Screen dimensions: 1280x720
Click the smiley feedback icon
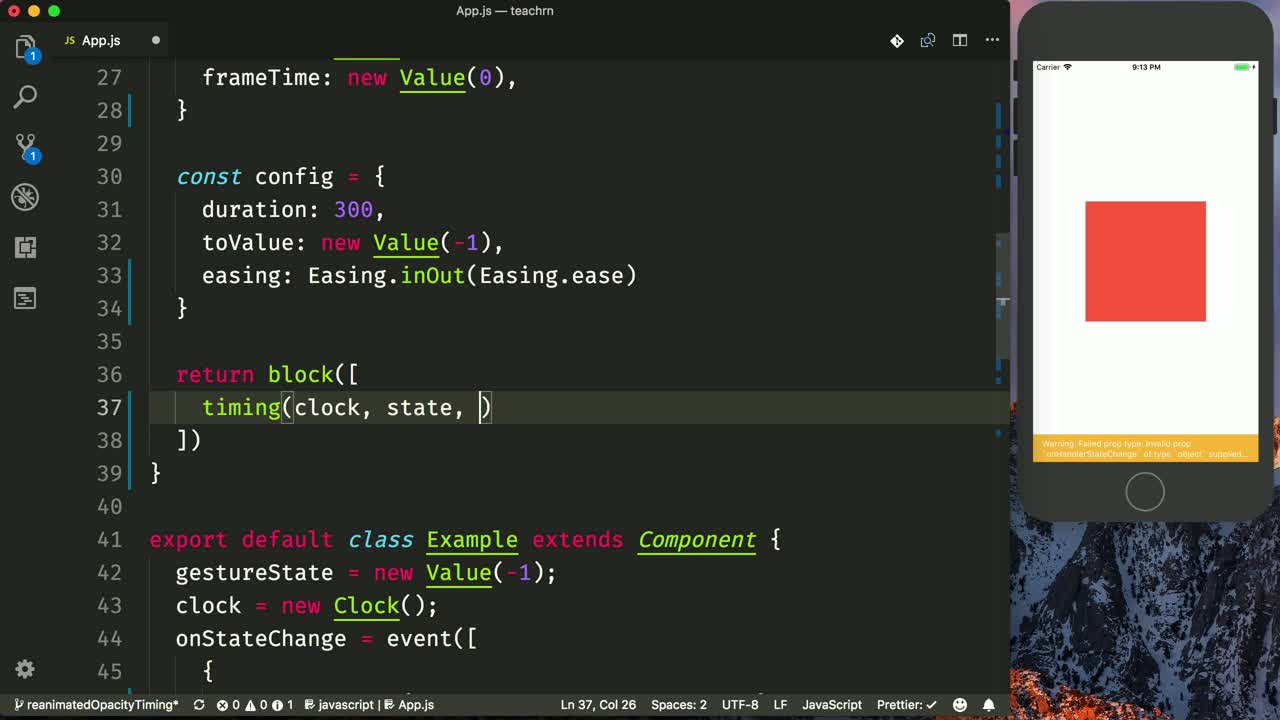tap(960, 705)
